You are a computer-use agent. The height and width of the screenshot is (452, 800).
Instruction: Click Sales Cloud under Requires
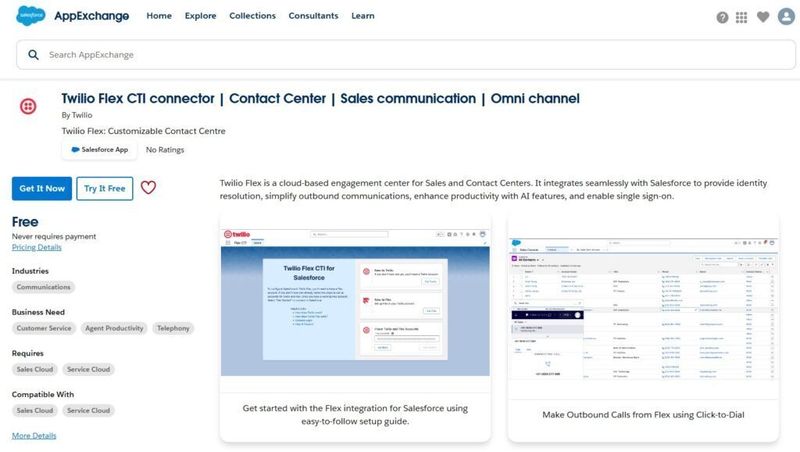point(35,369)
